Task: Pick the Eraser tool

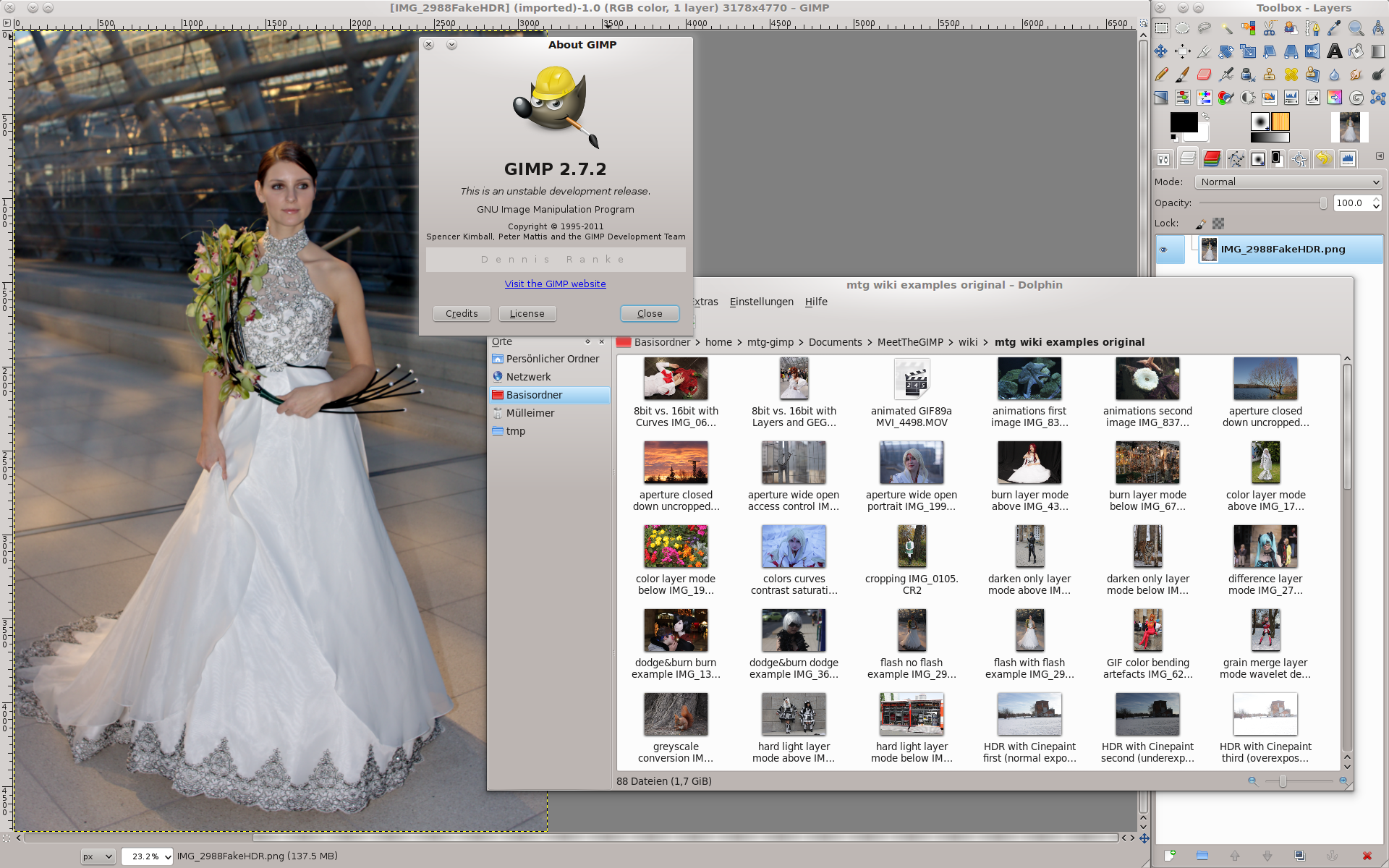Action: (x=1204, y=75)
